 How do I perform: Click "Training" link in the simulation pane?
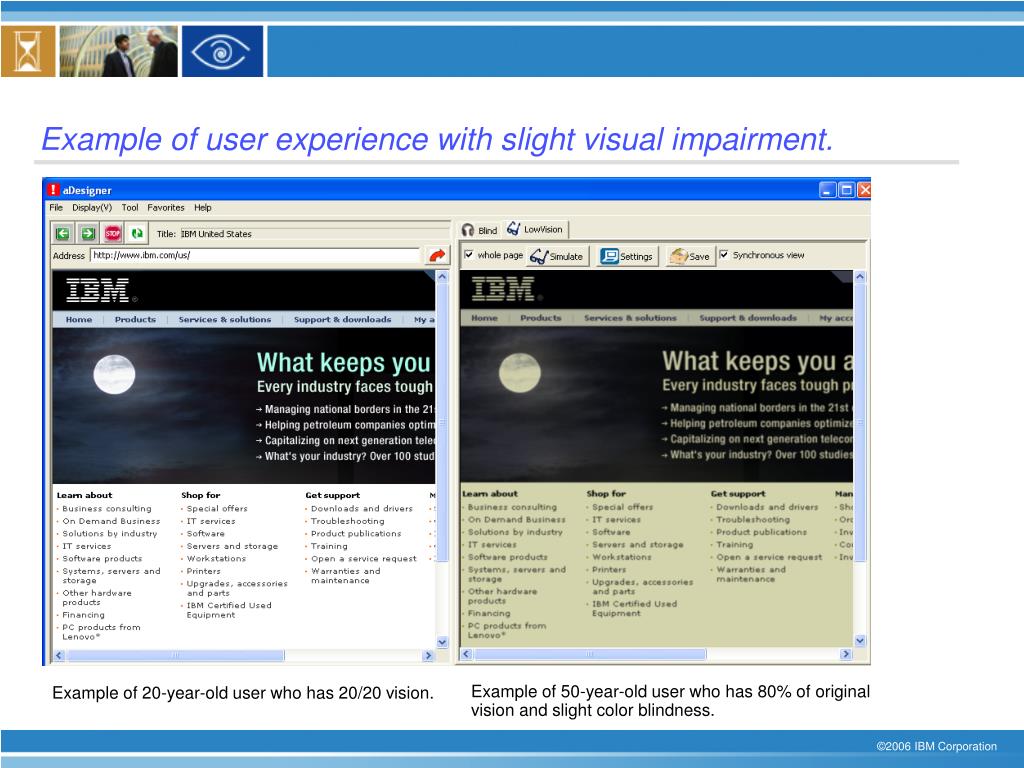tap(735, 545)
